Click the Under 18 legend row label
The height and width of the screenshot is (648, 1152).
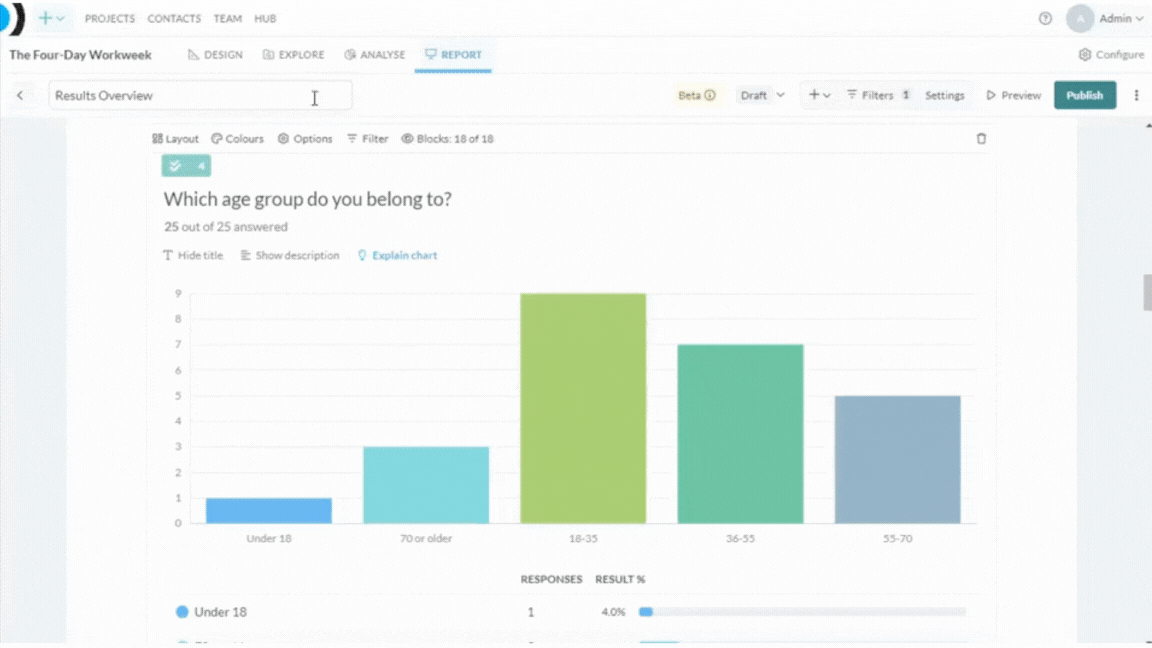pyautogui.click(x=220, y=612)
